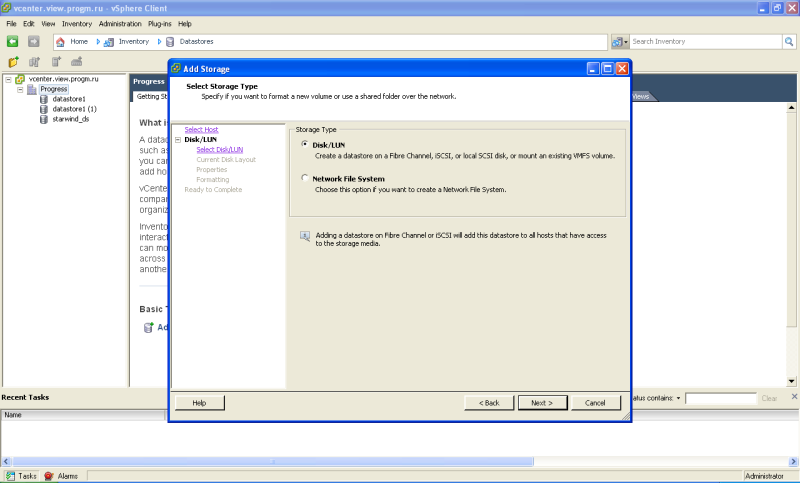Select datastore1 (1) in the inventory tree
Image resolution: width=800 pixels, height=483 pixels.
click(74, 109)
